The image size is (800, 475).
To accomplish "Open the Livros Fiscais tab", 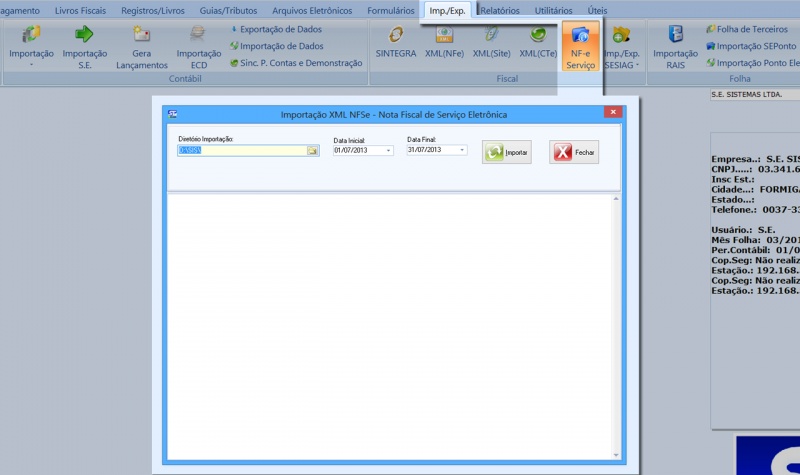I will click(81, 9).
